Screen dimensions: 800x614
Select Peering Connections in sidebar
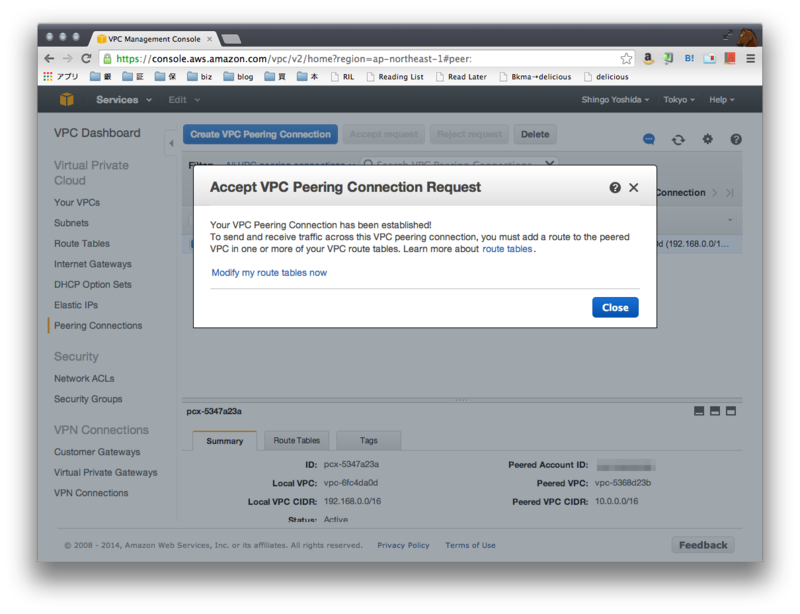[x=98, y=326]
